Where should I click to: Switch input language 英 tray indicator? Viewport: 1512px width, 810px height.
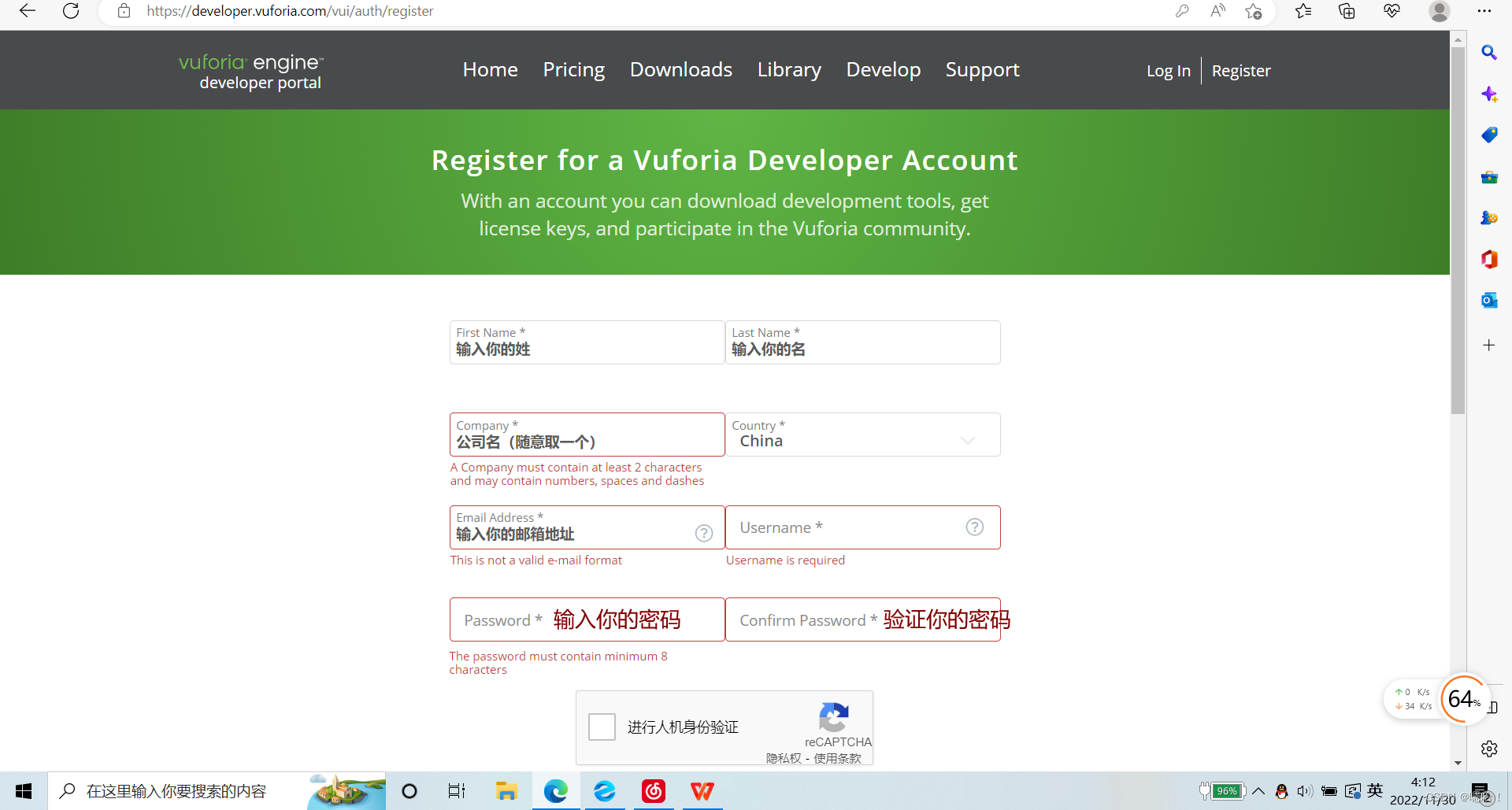[x=1375, y=790]
